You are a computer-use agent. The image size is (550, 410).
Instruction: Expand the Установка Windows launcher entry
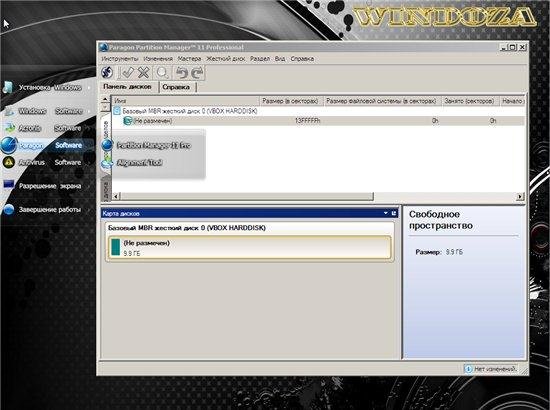tap(50, 87)
